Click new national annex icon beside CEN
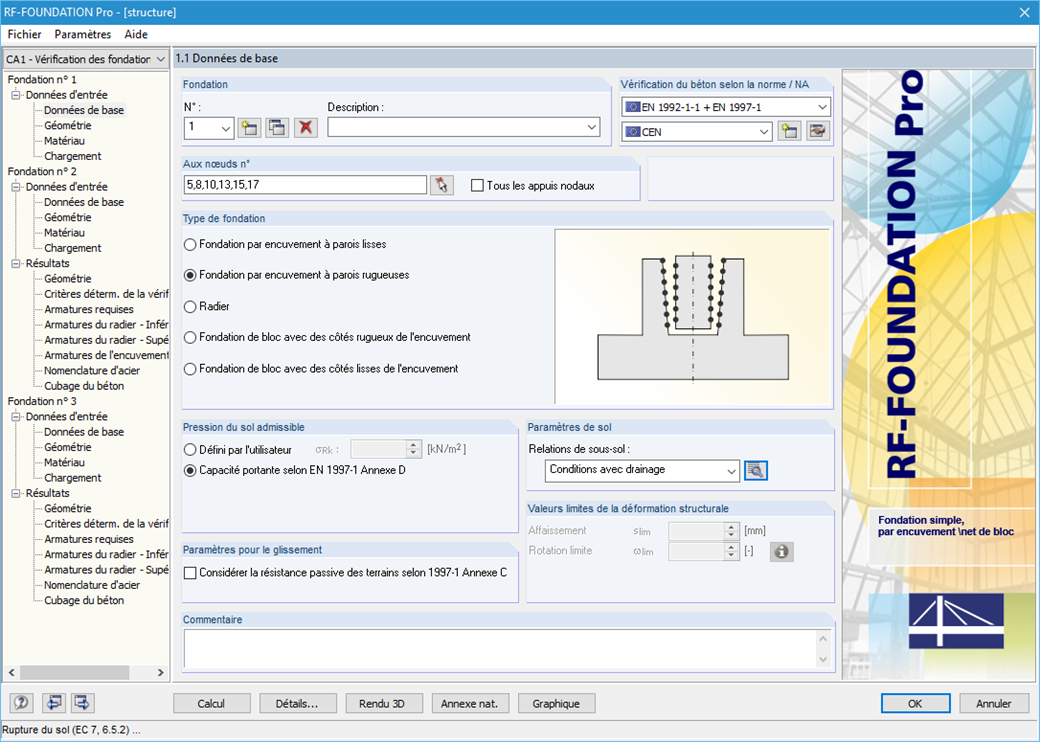The height and width of the screenshot is (742, 1040). point(789,131)
